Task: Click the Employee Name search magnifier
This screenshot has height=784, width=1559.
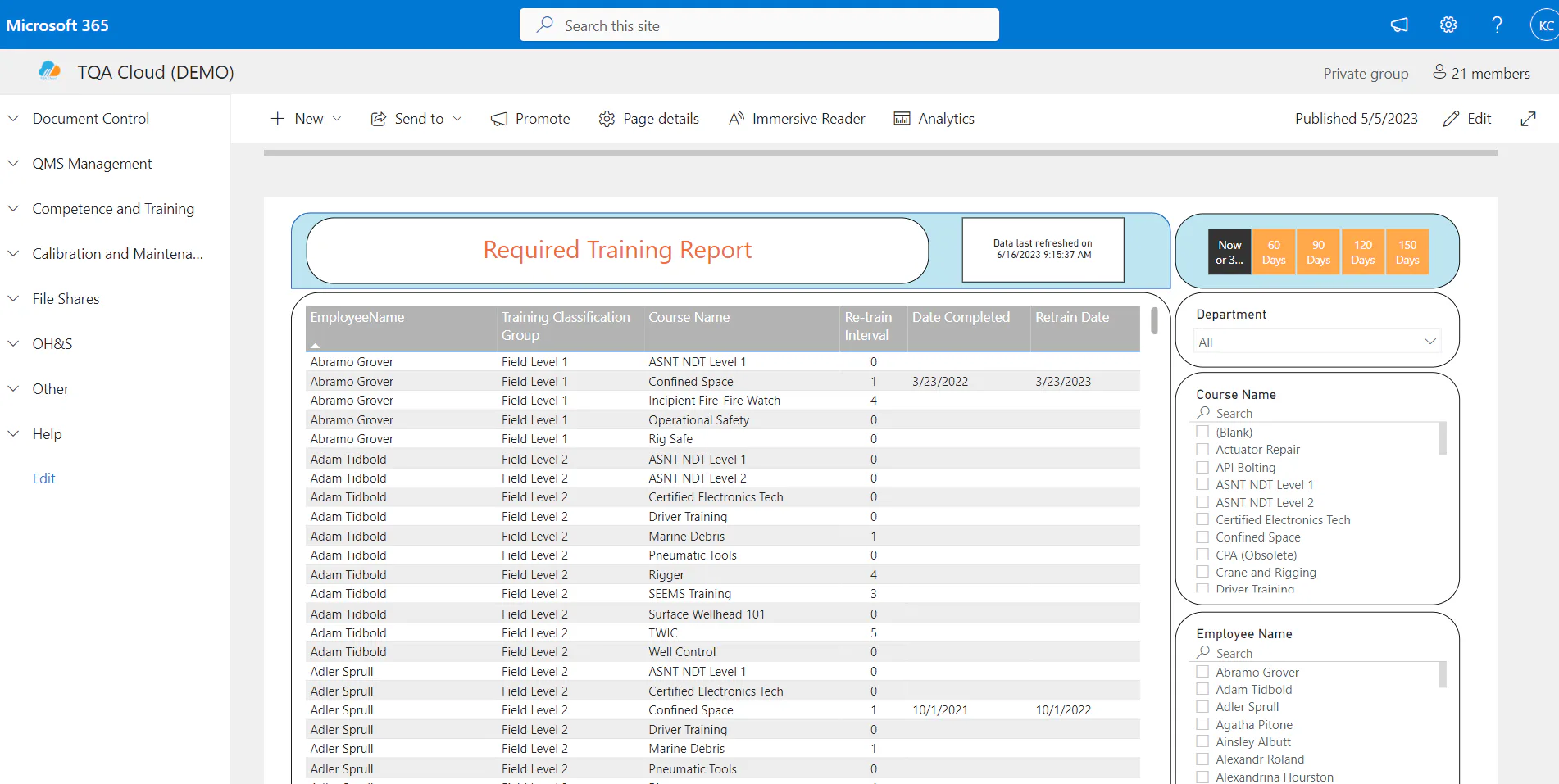Action: 1203,652
